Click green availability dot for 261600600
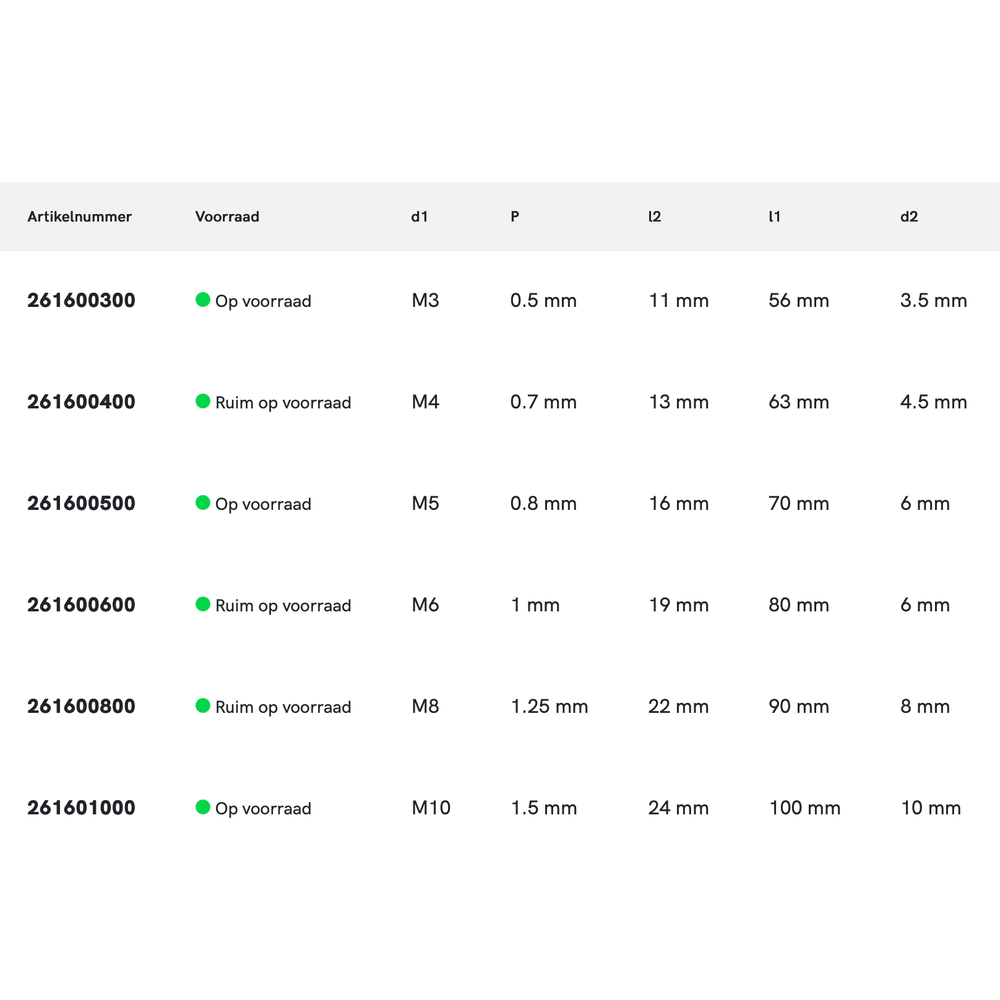Screen dimensions: 1000x1000 (202, 605)
